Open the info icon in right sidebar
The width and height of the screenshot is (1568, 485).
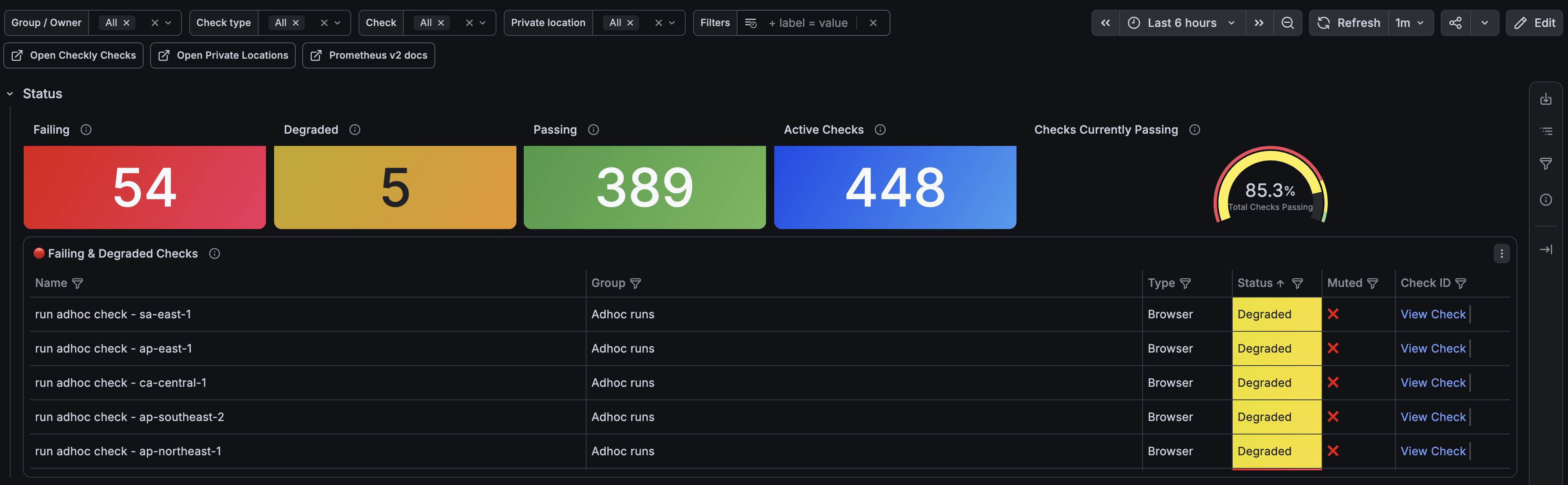click(1546, 200)
